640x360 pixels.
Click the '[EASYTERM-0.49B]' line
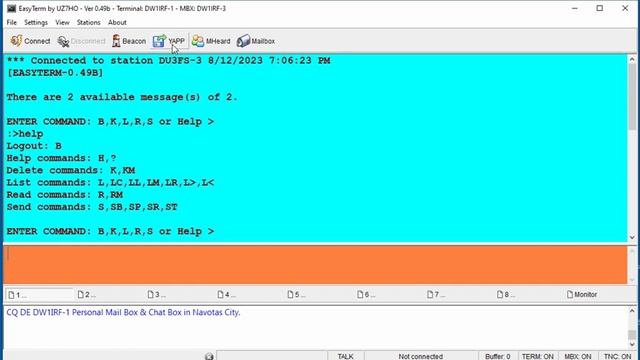(55, 73)
